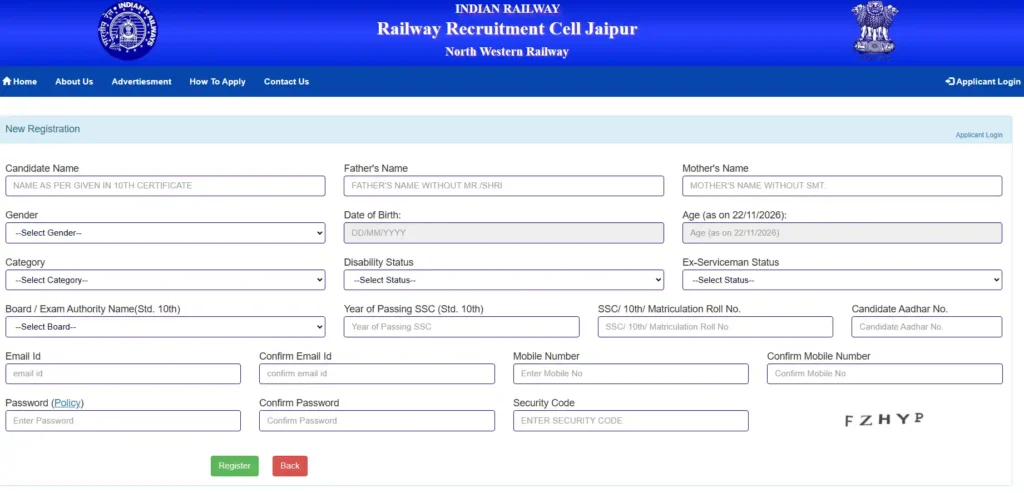Click the New Registration panel title
The width and height of the screenshot is (1024, 493).
[42, 129]
